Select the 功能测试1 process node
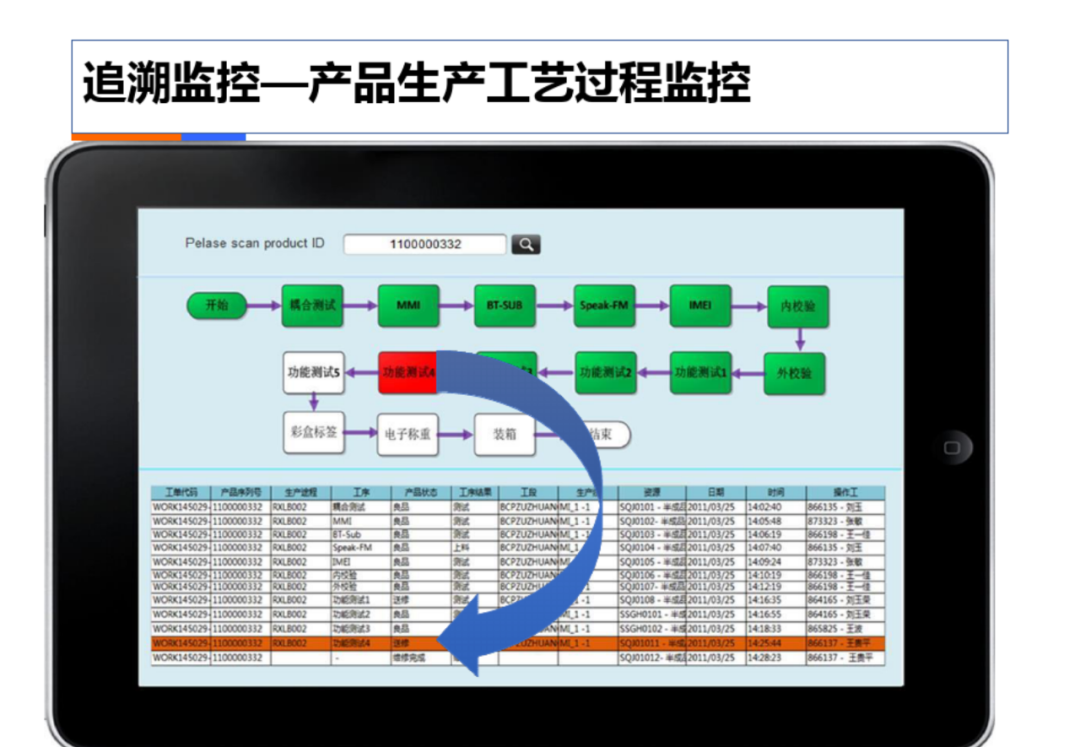The image size is (1080, 747). coord(700,372)
